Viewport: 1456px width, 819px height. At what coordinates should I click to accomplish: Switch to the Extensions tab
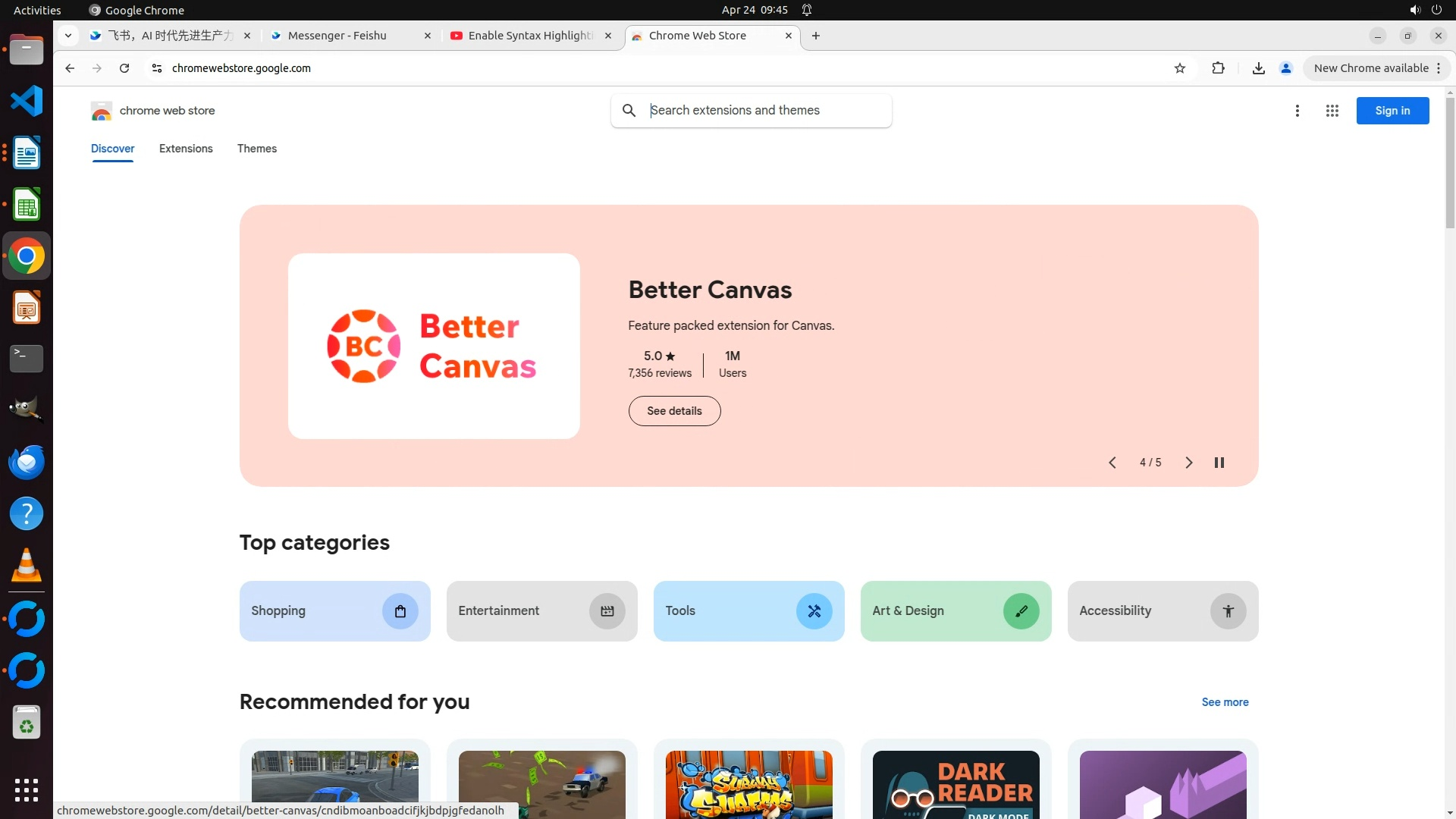tap(186, 149)
